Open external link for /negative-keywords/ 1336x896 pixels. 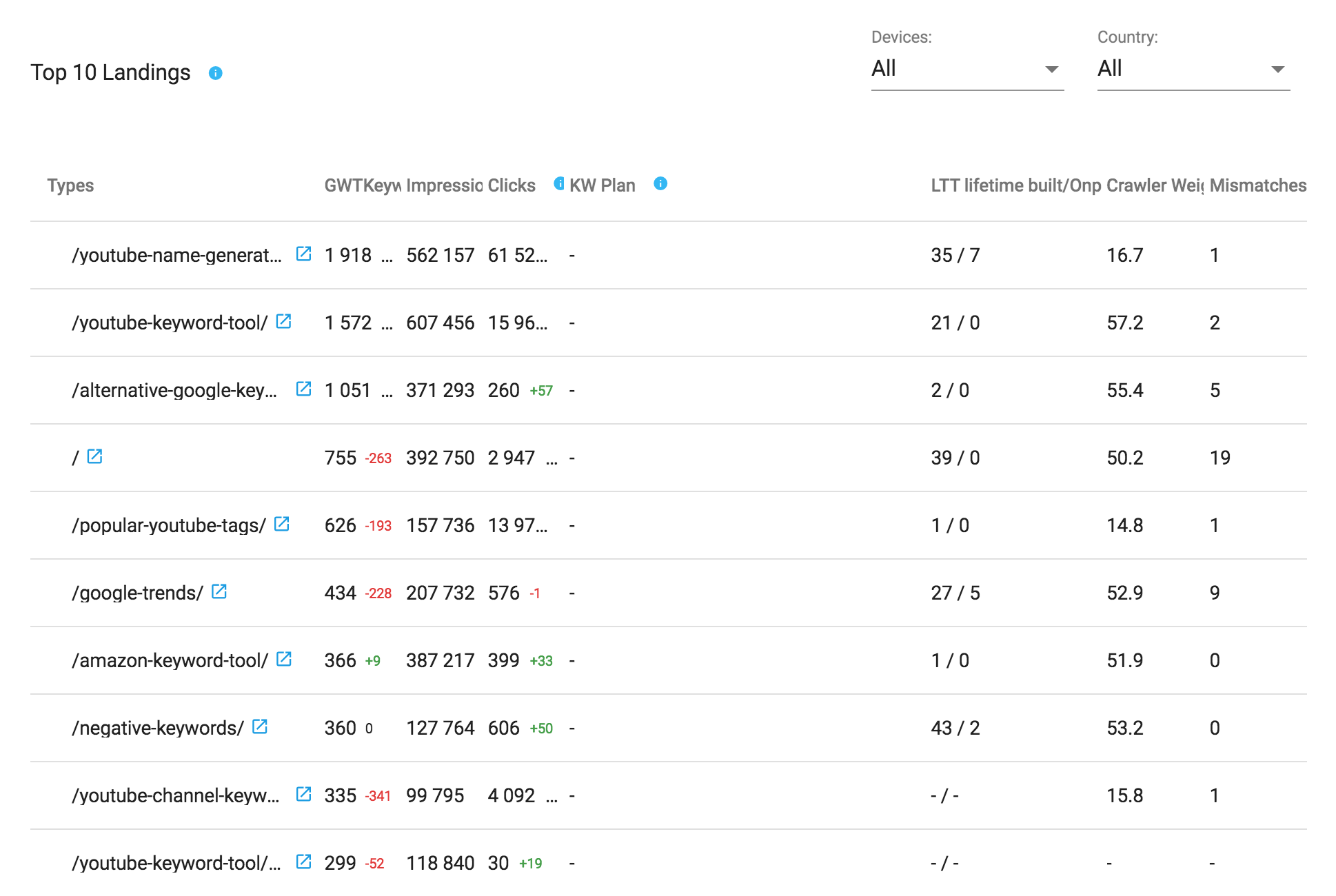(259, 726)
